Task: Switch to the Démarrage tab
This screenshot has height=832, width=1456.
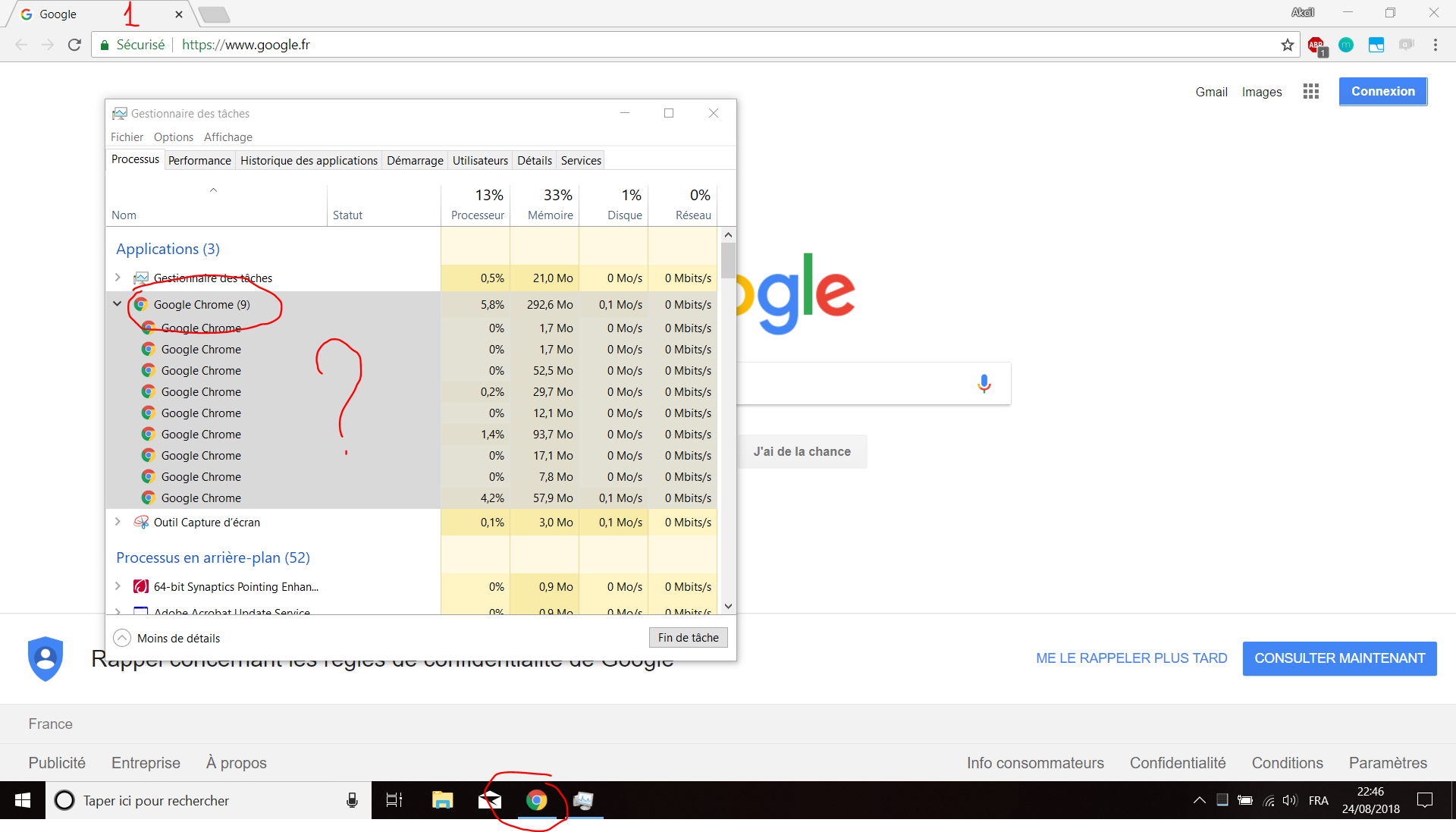Action: [x=415, y=161]
